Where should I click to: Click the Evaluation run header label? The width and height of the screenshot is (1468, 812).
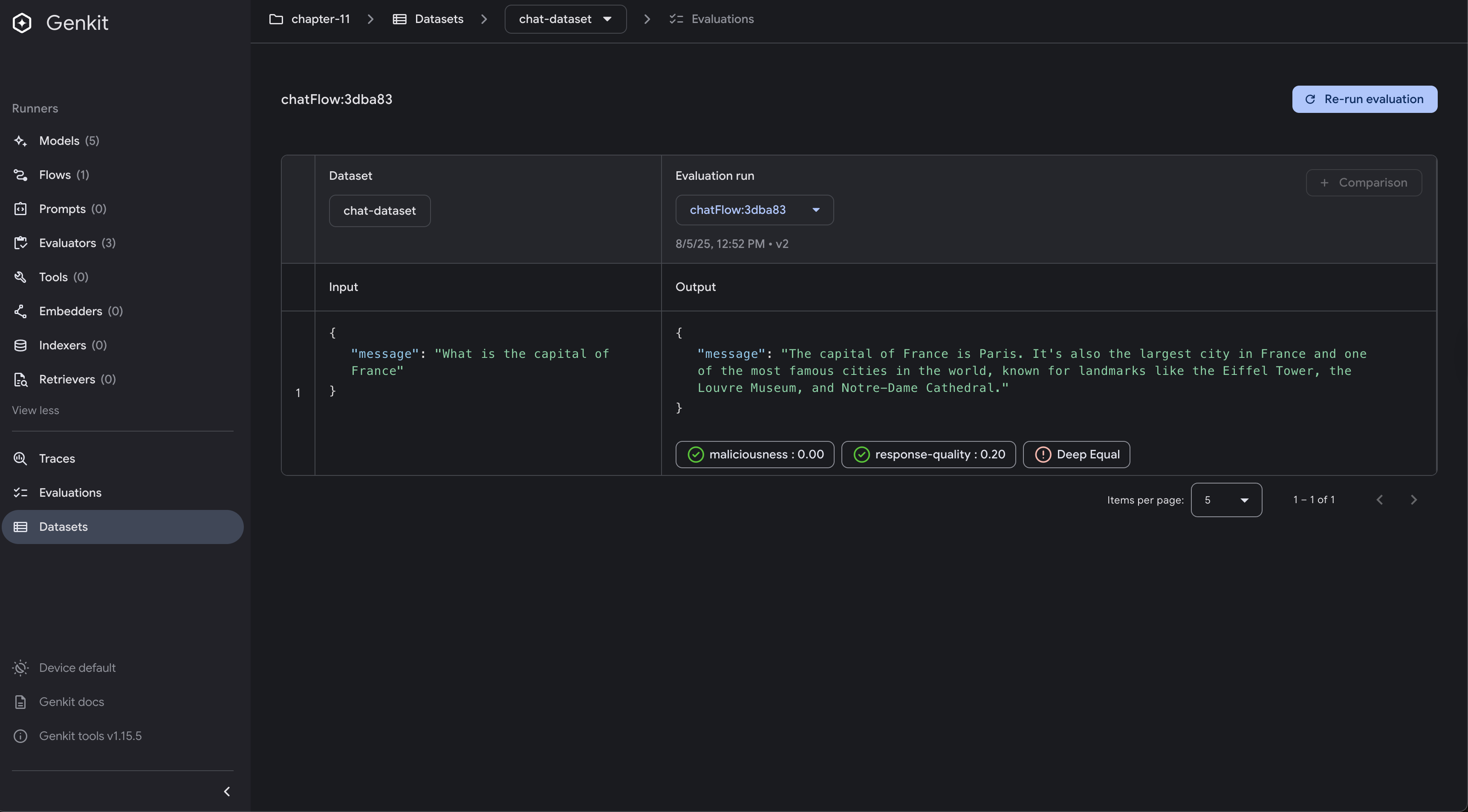(x=715, y=176)
